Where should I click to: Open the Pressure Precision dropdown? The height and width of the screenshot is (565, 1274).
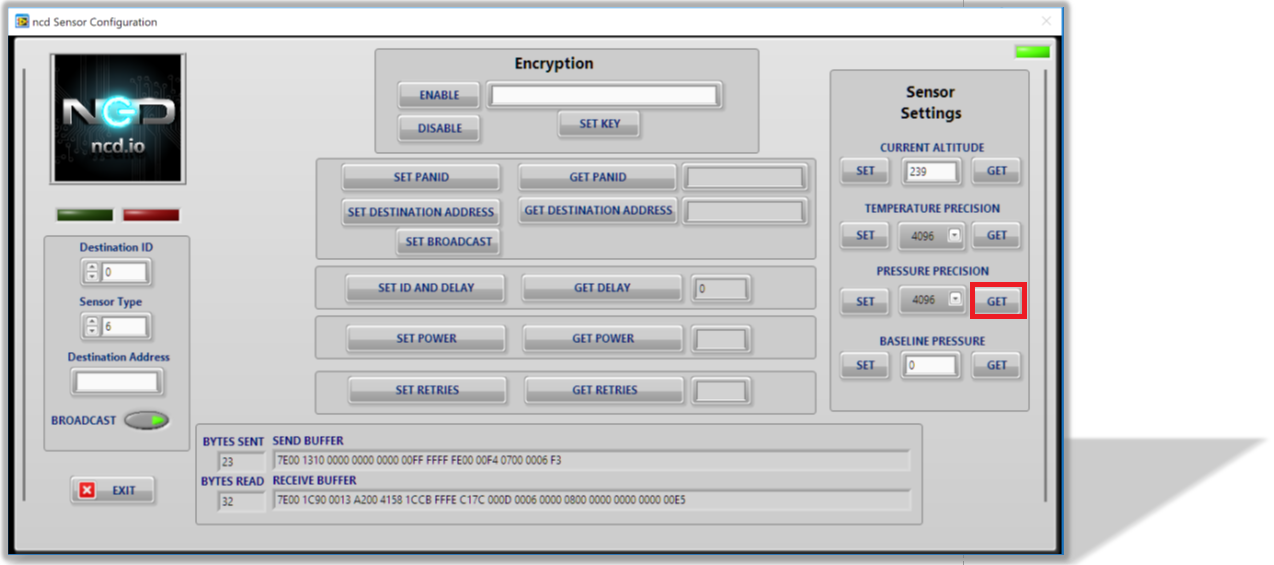[x=954, y=299]
